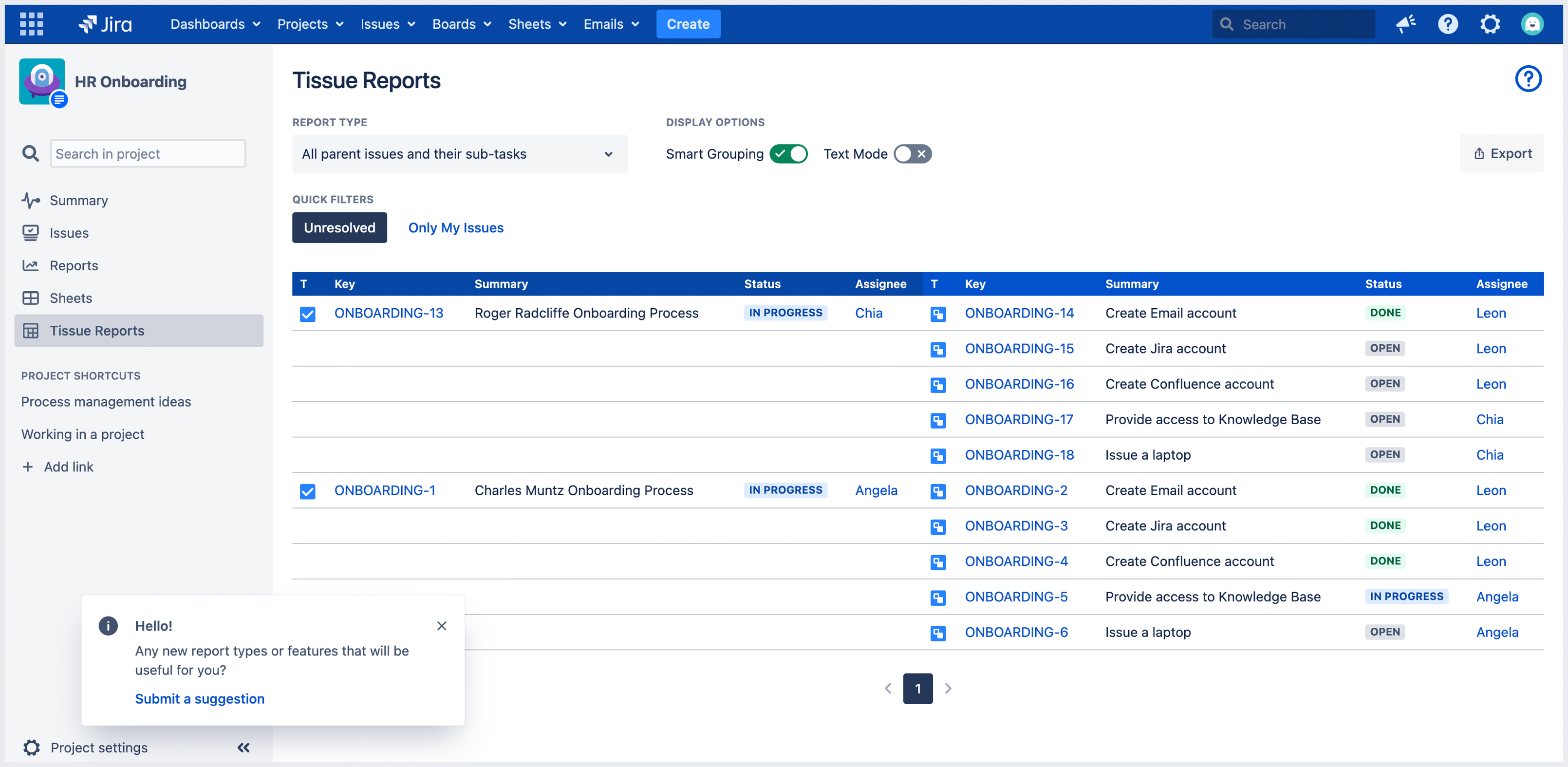Open Jira settings gear icon
1568x767 pixels.
pyautogui.click(x=1490, y=24)
